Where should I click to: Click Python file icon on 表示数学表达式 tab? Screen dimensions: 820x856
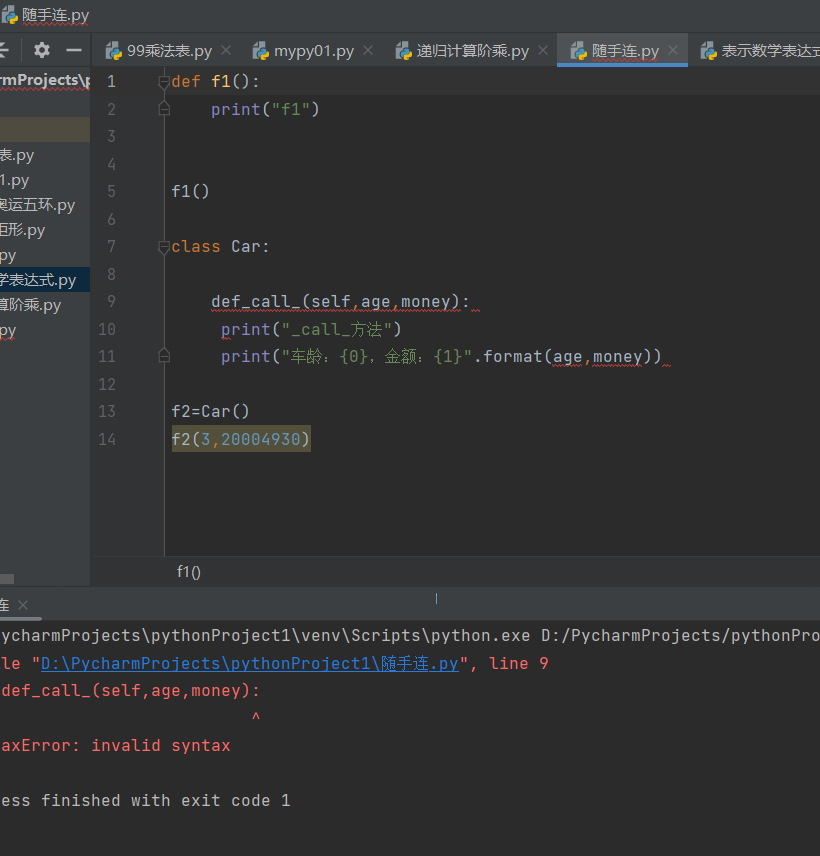point(709,51)
